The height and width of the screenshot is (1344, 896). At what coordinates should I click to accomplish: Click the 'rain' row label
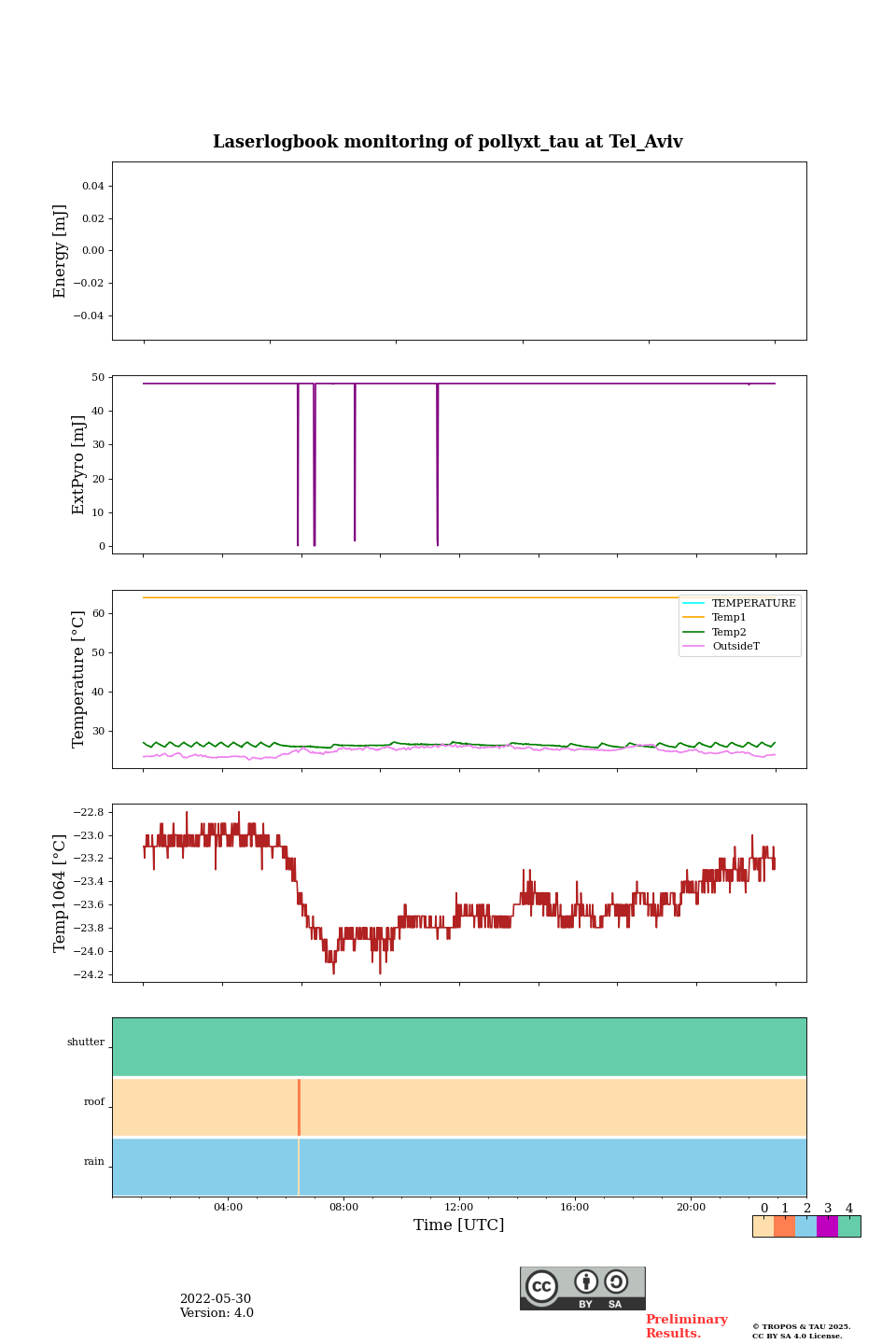94,1162
